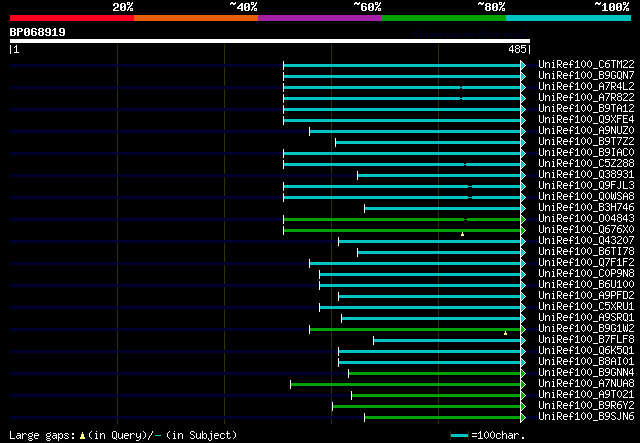Select the UniRef100_B9GNN4 label

pyautogui.click(x=586, y=373)
